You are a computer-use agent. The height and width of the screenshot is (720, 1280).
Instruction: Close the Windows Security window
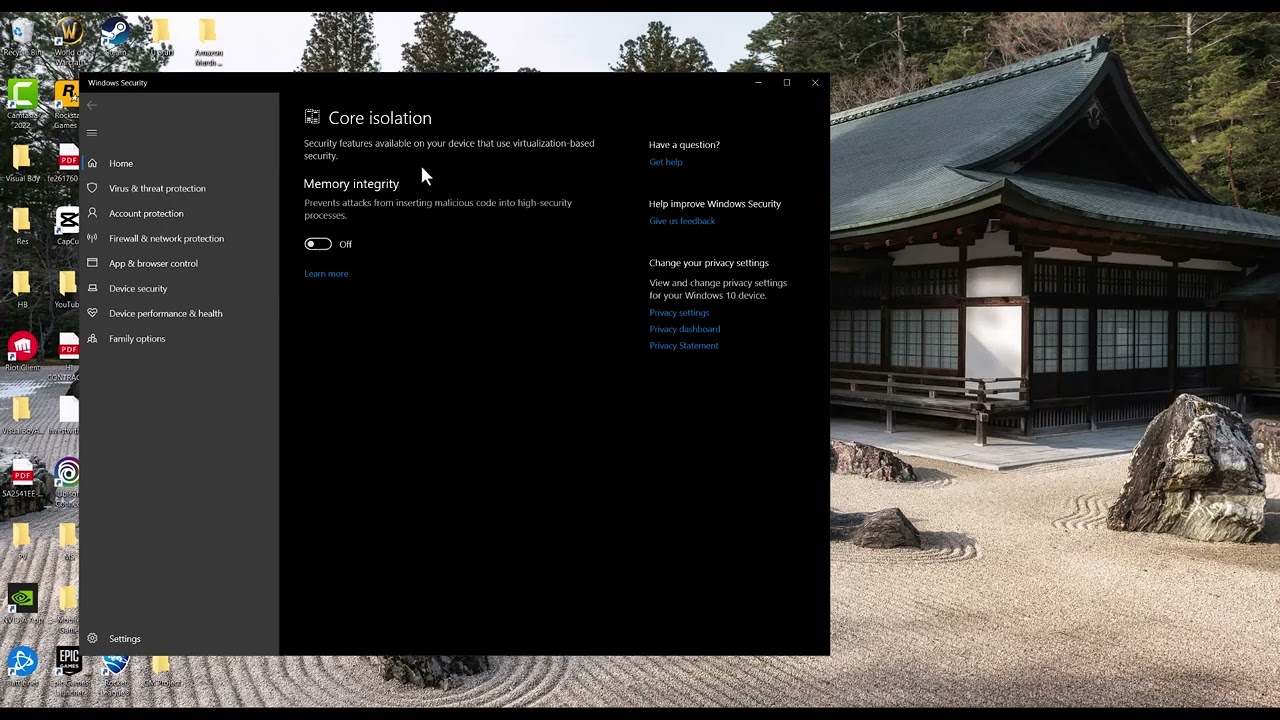[x=815, y=82]
